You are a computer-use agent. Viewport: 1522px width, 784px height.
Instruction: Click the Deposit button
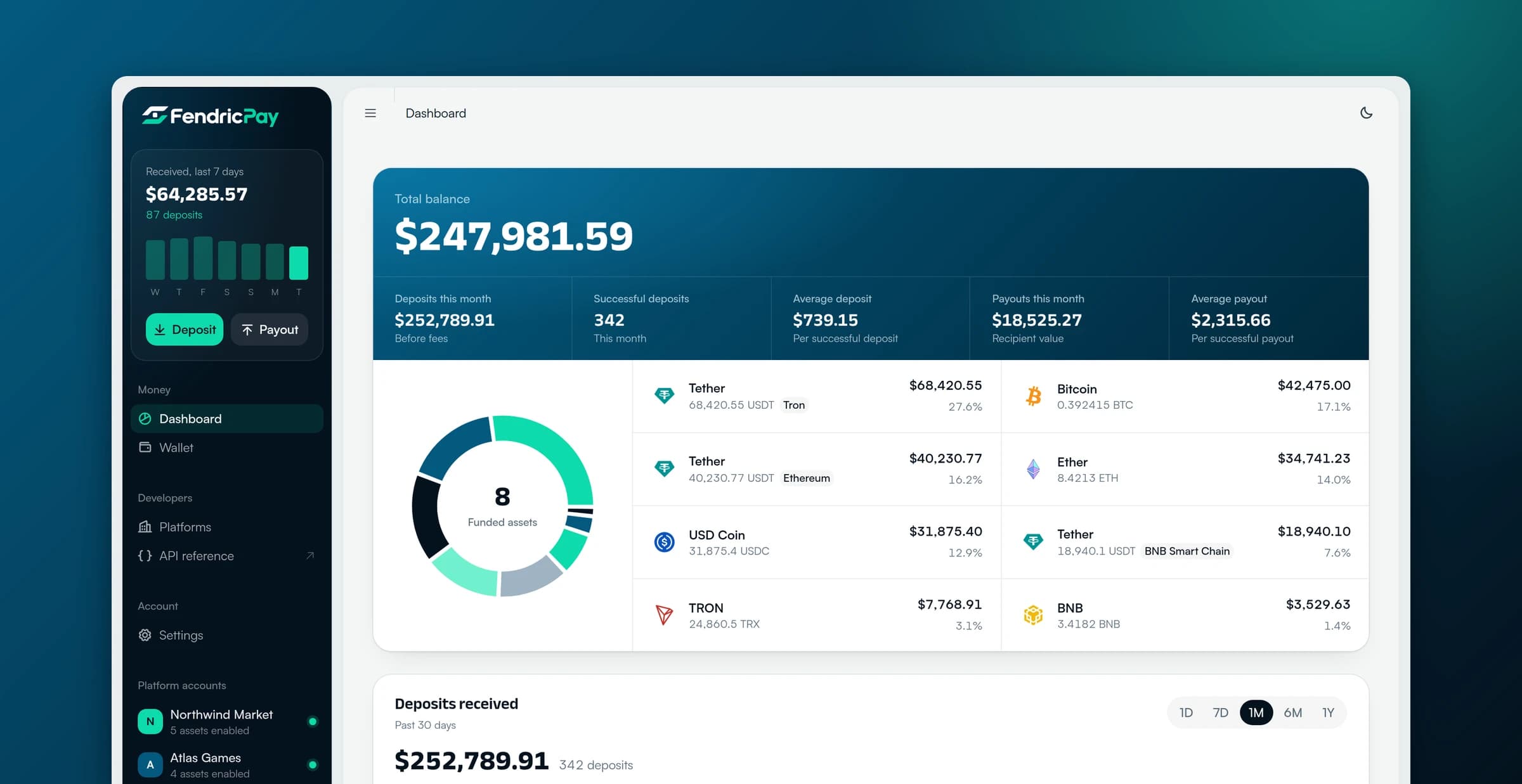(185, 330)
